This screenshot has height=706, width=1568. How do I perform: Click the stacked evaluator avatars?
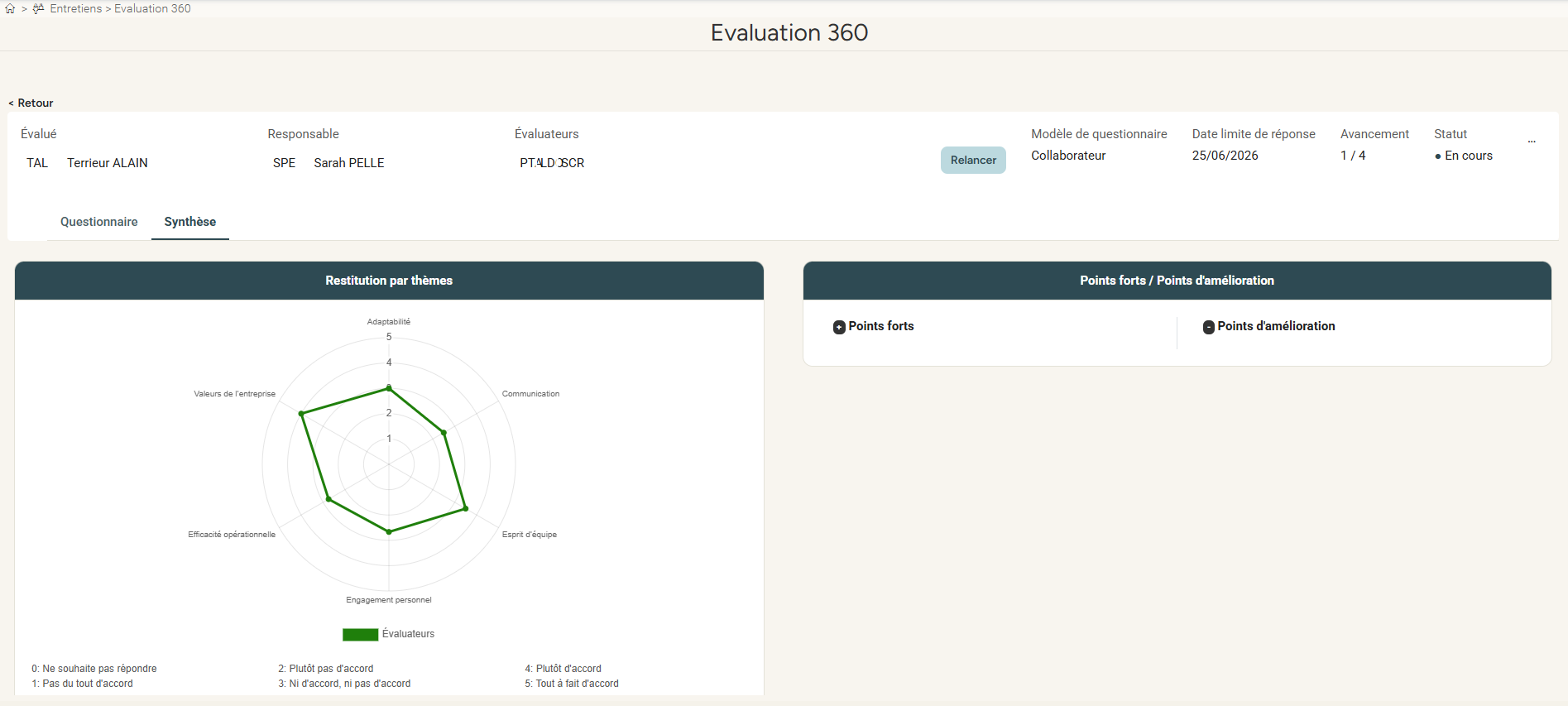pos(552,163)
